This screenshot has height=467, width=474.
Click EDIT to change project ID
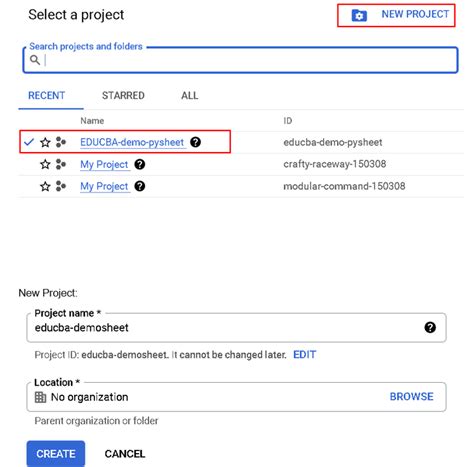[304, 354]
